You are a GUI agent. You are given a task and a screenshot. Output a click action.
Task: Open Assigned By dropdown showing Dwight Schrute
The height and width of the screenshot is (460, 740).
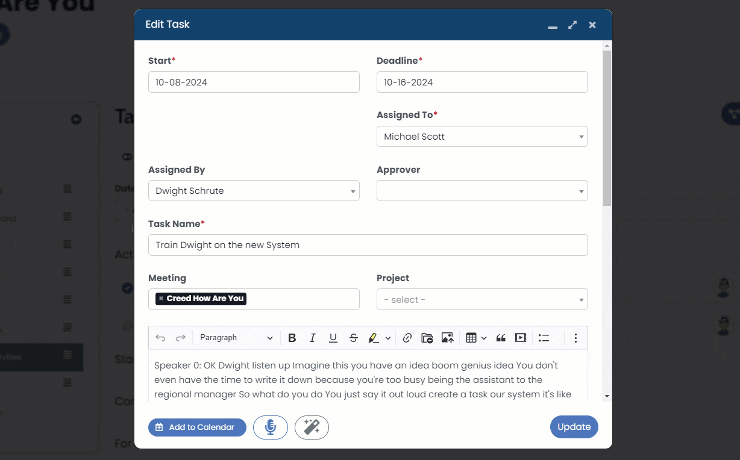254,191
